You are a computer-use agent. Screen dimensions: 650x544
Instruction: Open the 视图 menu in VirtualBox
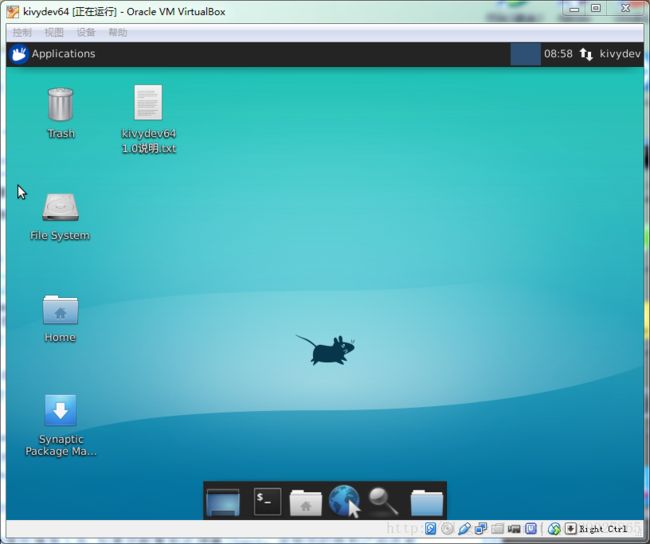pos(54,32)
